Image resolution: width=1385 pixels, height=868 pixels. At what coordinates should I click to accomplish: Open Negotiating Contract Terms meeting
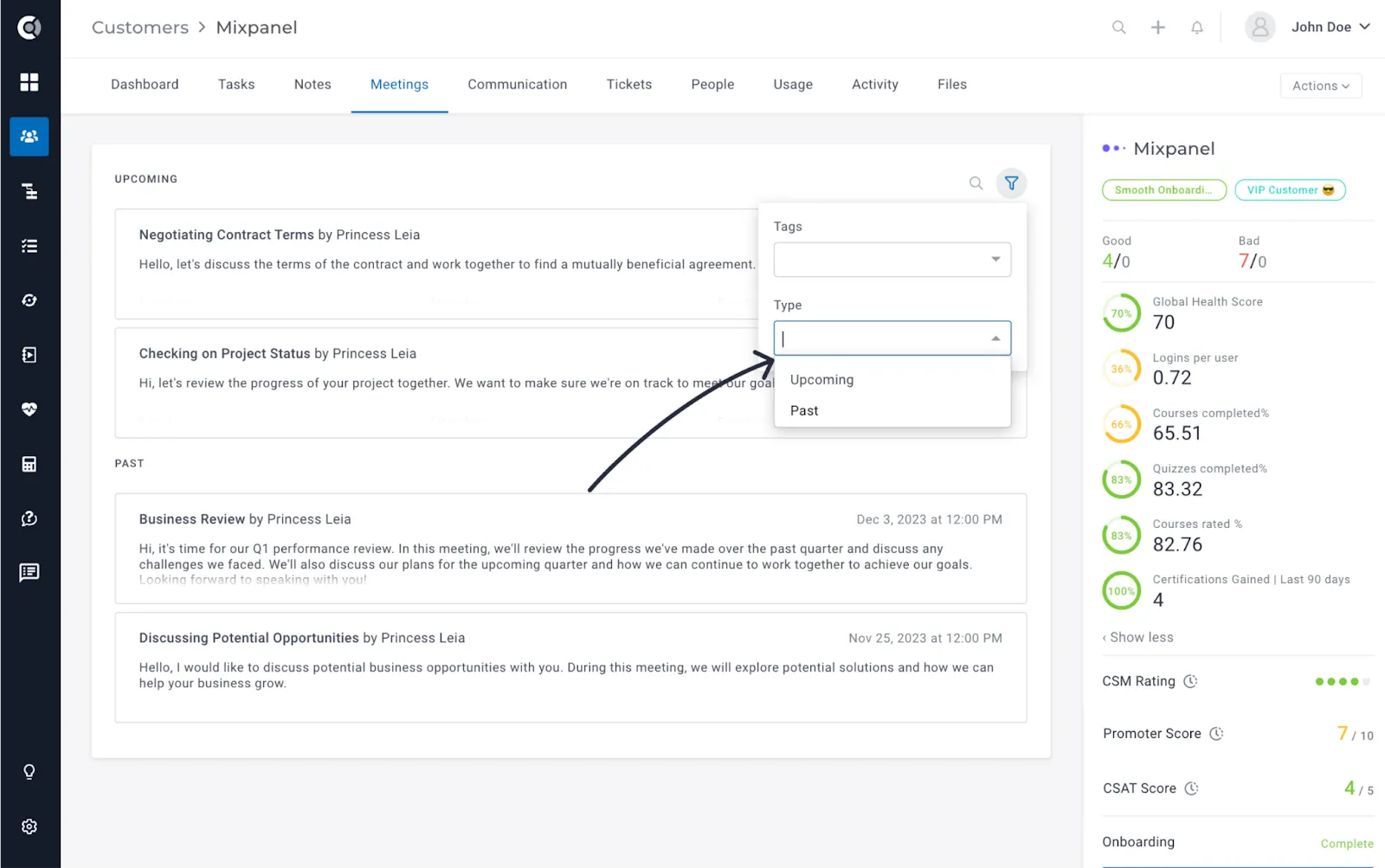(437, 264)
